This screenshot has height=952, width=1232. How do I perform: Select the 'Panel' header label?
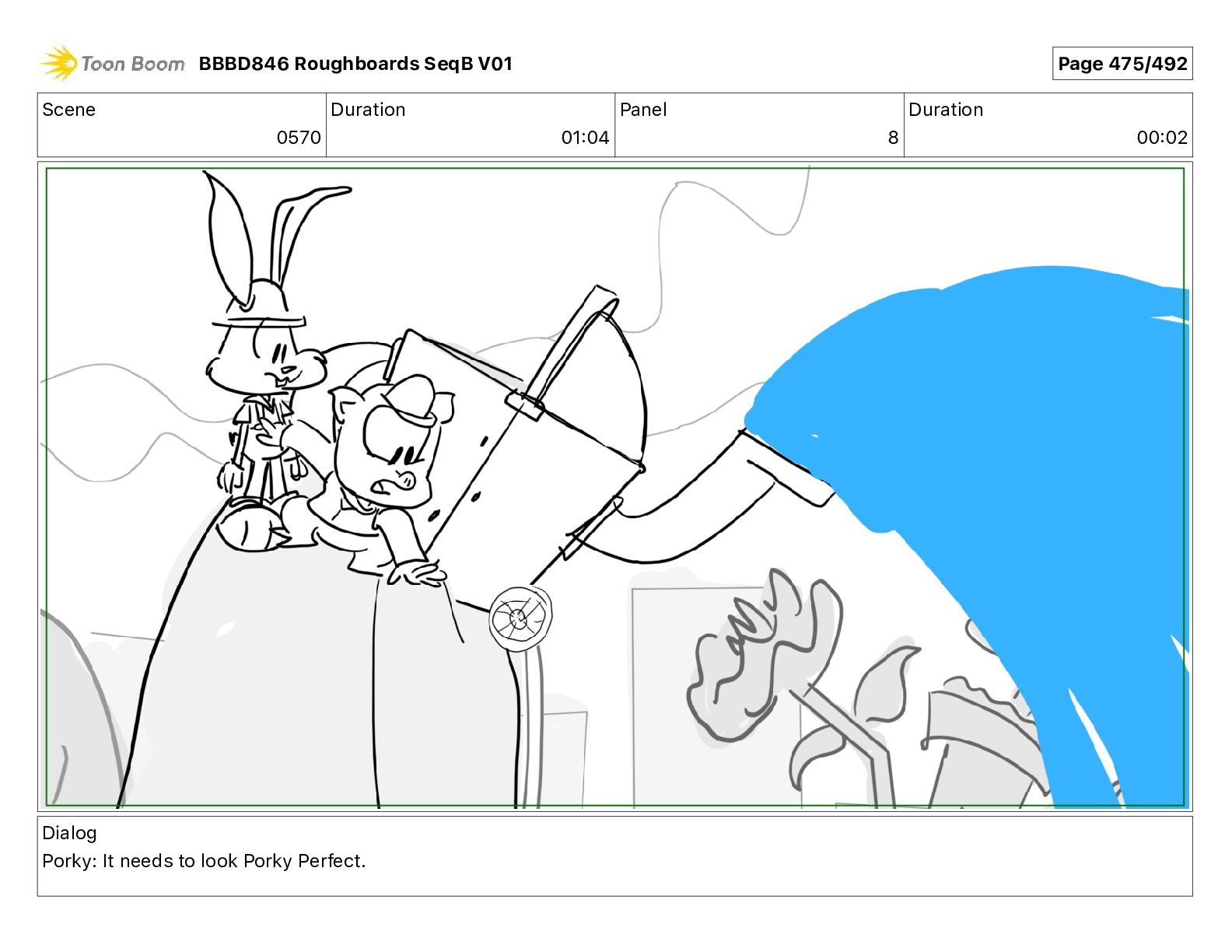(x=643, y=110)
